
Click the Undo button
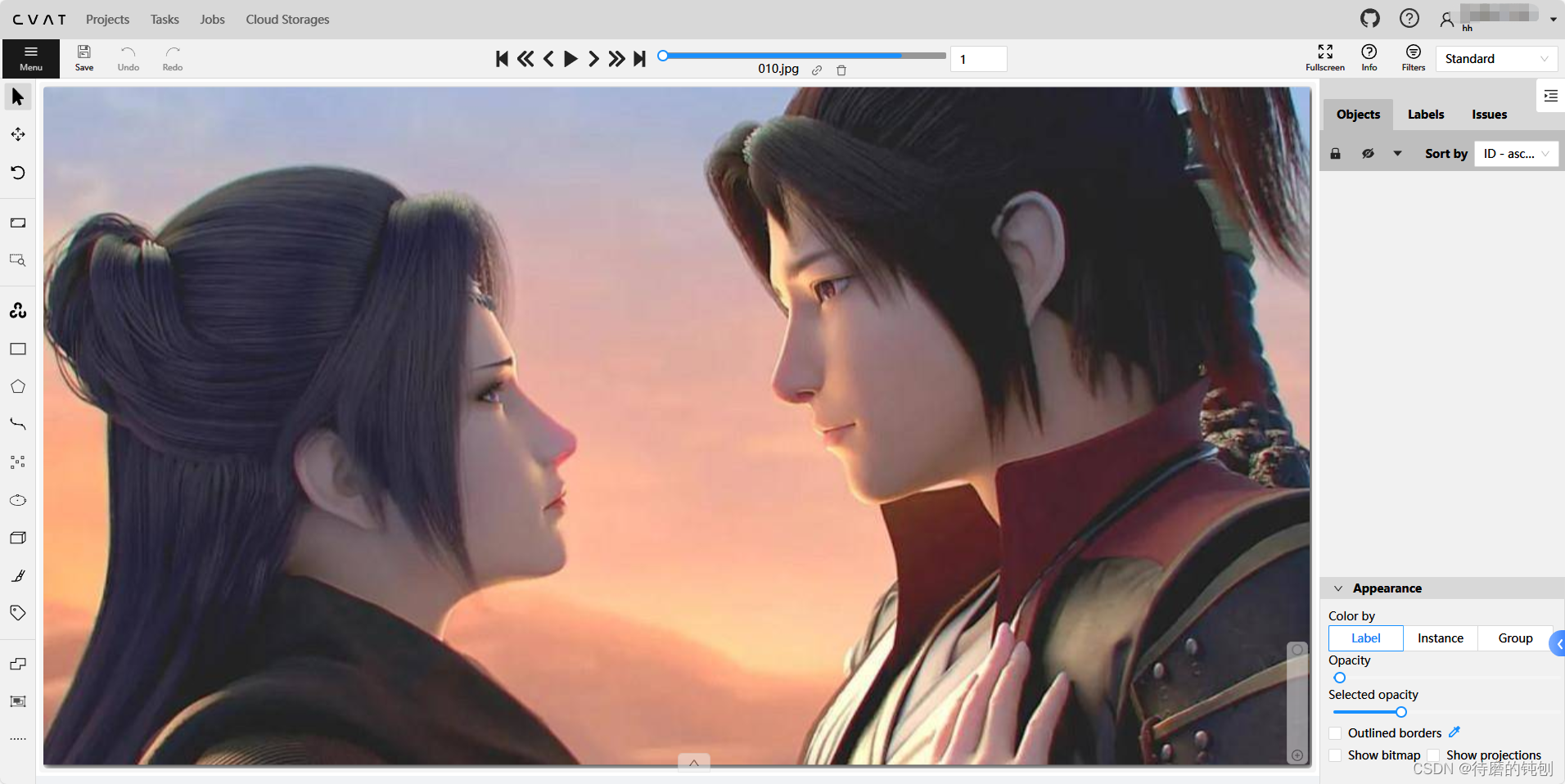click(x=128, y=58)
